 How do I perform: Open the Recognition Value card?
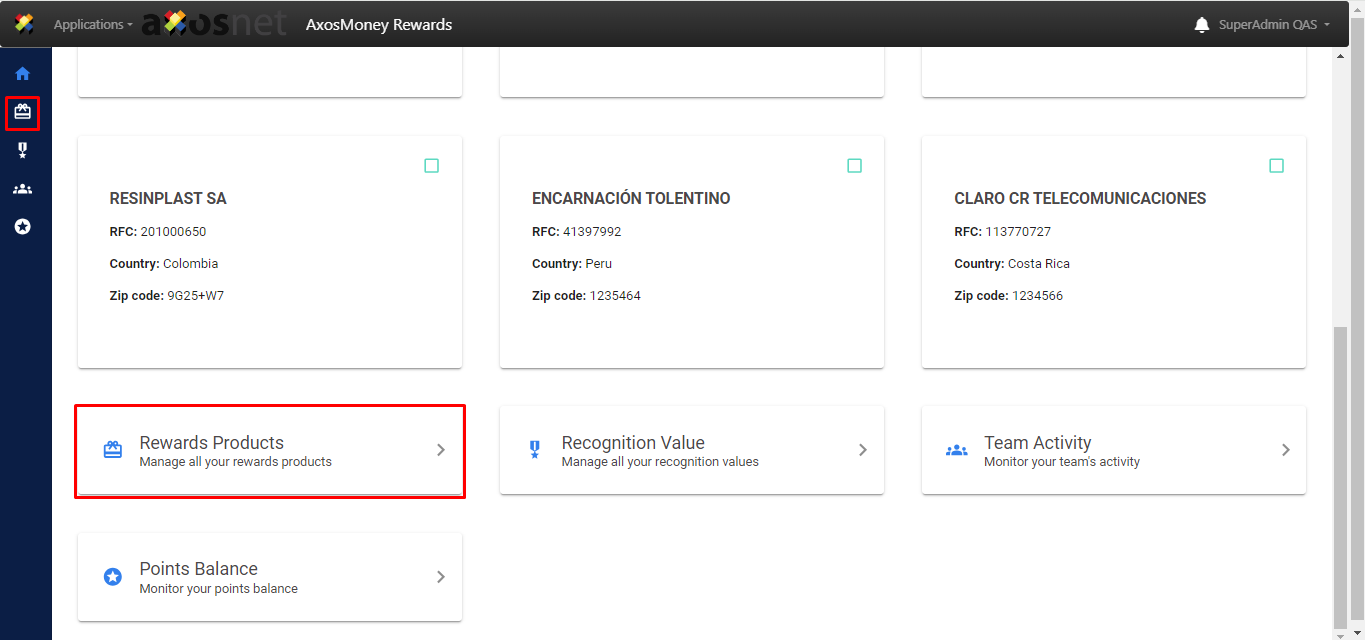point(691,450)
